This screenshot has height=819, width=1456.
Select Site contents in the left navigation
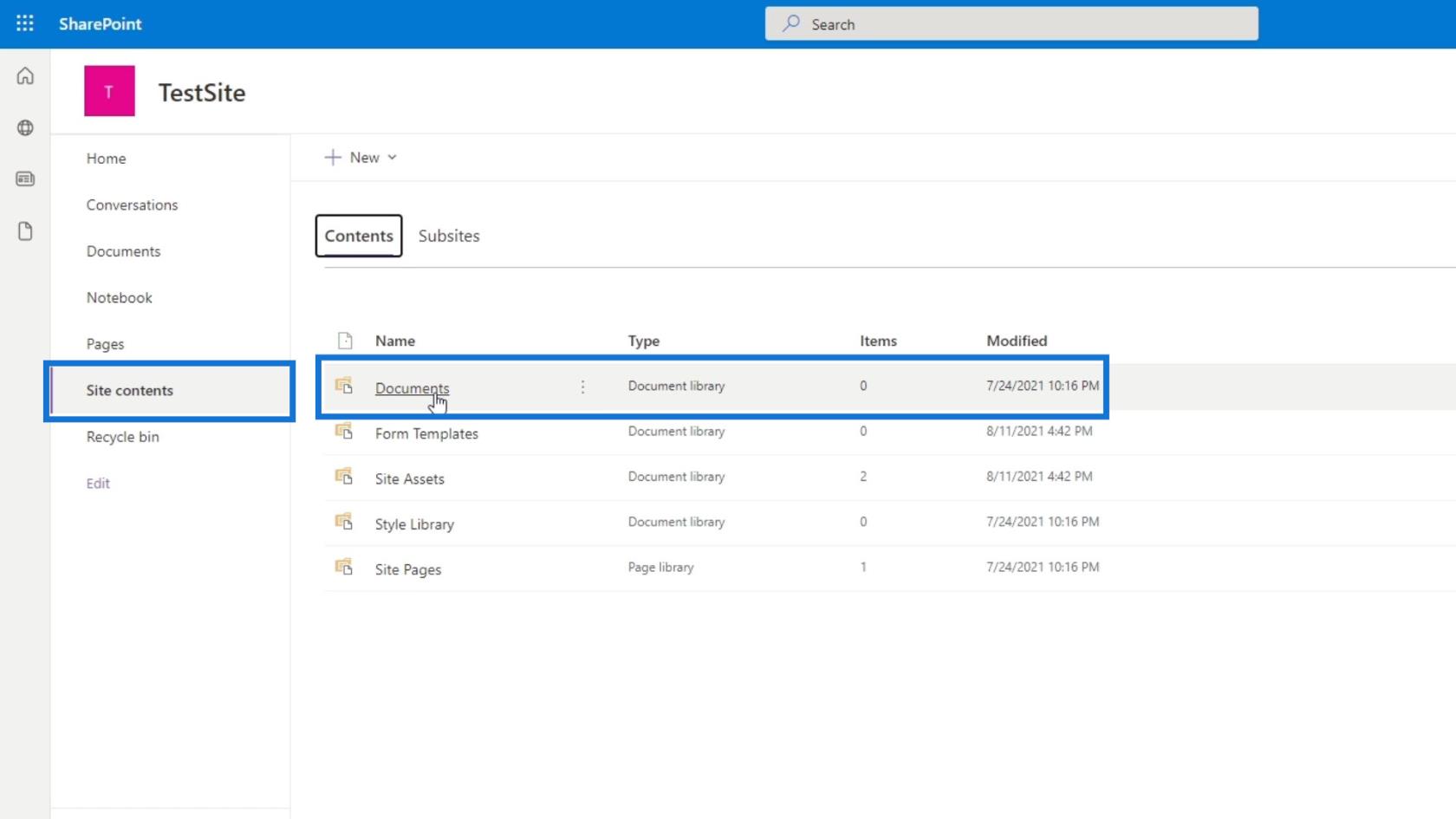click(x=129, y=391)
